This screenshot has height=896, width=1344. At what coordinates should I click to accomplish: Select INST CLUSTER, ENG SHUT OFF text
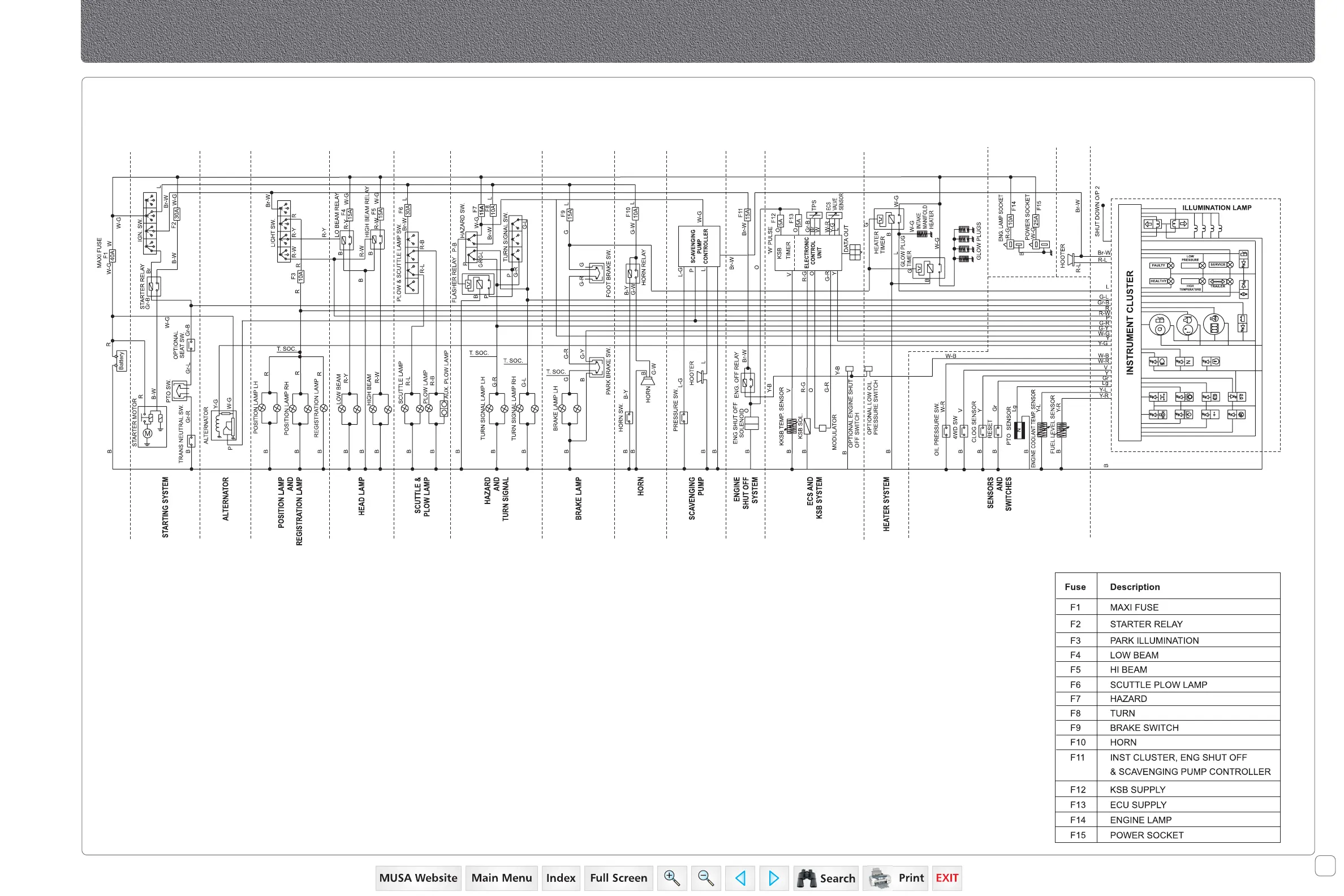click(1178, 757)
